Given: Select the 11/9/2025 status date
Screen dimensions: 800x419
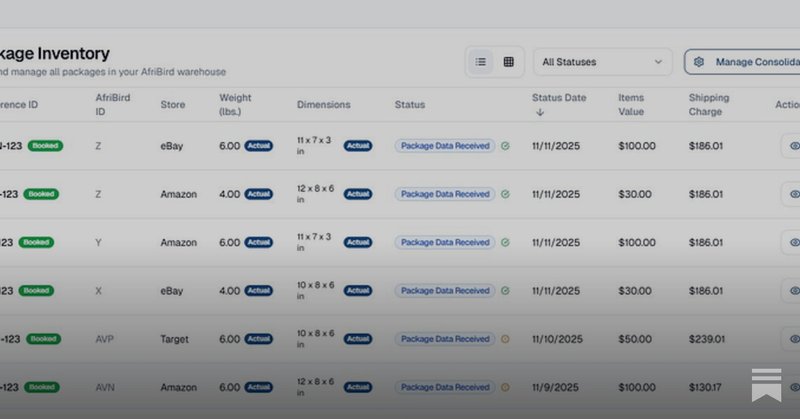Looking at the screenshot, I should pos(555,387).
